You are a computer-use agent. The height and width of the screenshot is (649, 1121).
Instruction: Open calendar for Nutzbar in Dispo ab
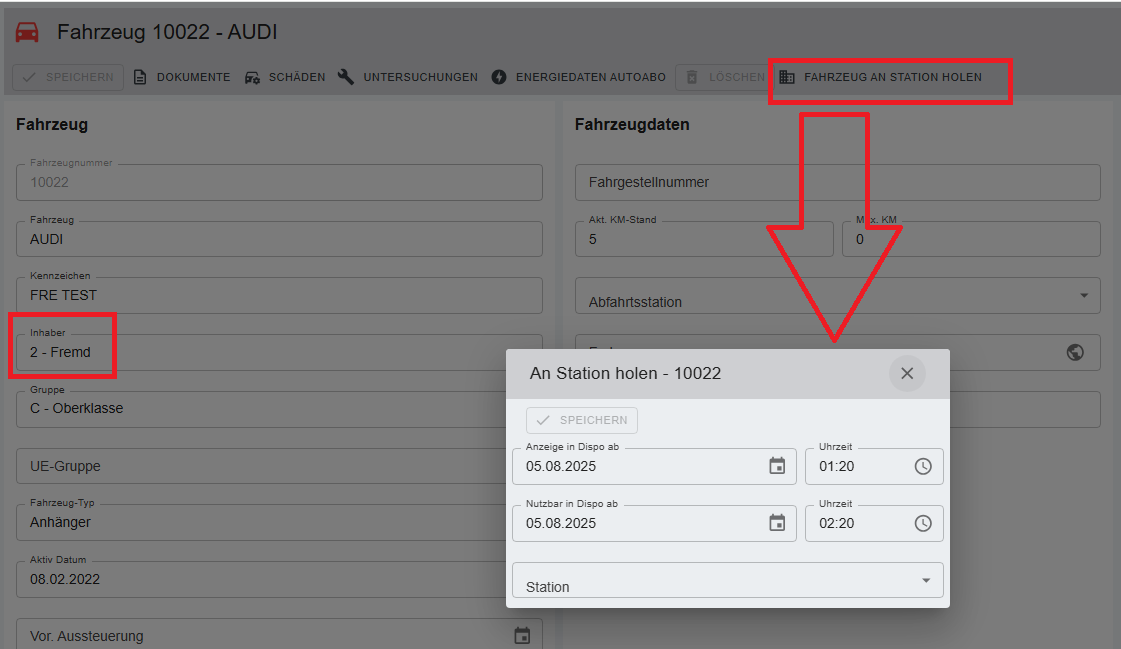coord(777,523)
